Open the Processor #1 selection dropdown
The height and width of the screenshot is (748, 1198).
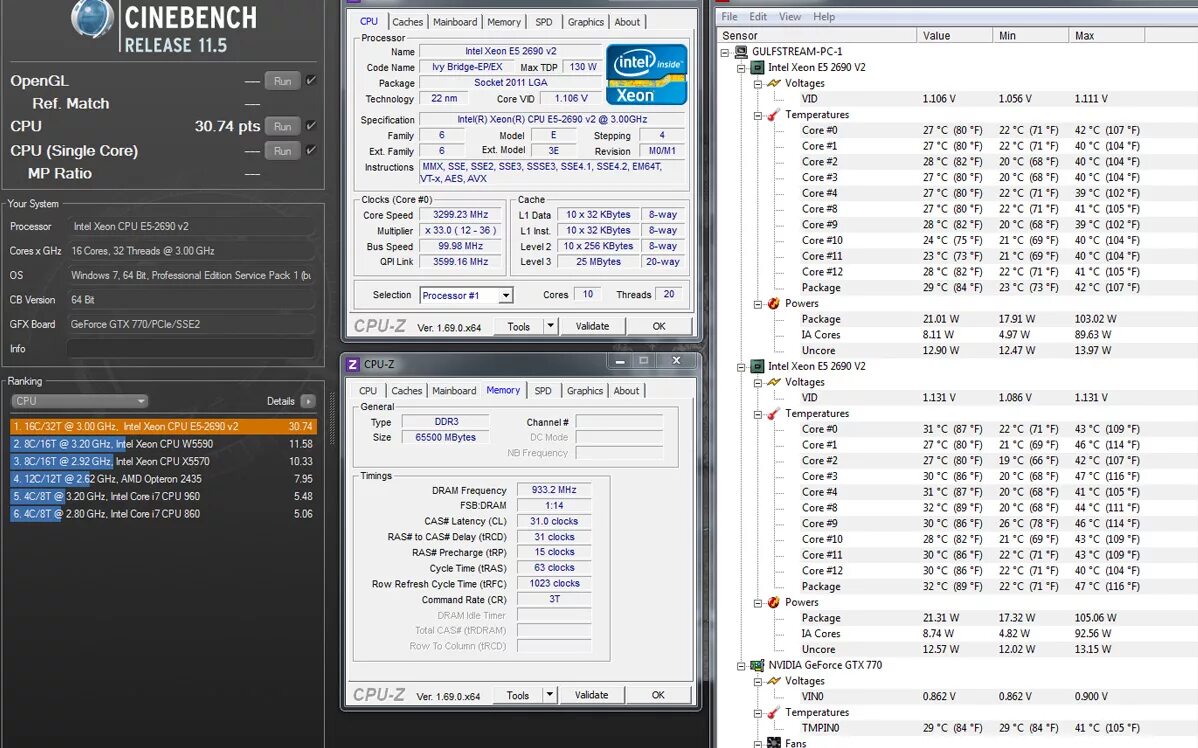(505, 296)
